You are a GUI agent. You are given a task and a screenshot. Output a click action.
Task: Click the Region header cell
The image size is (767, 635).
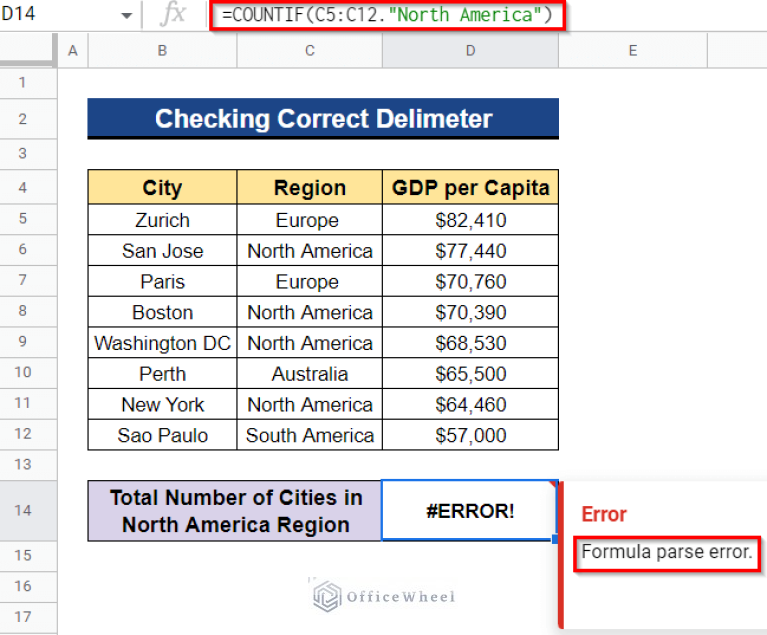pyautogui.click(x=310, y=187)
